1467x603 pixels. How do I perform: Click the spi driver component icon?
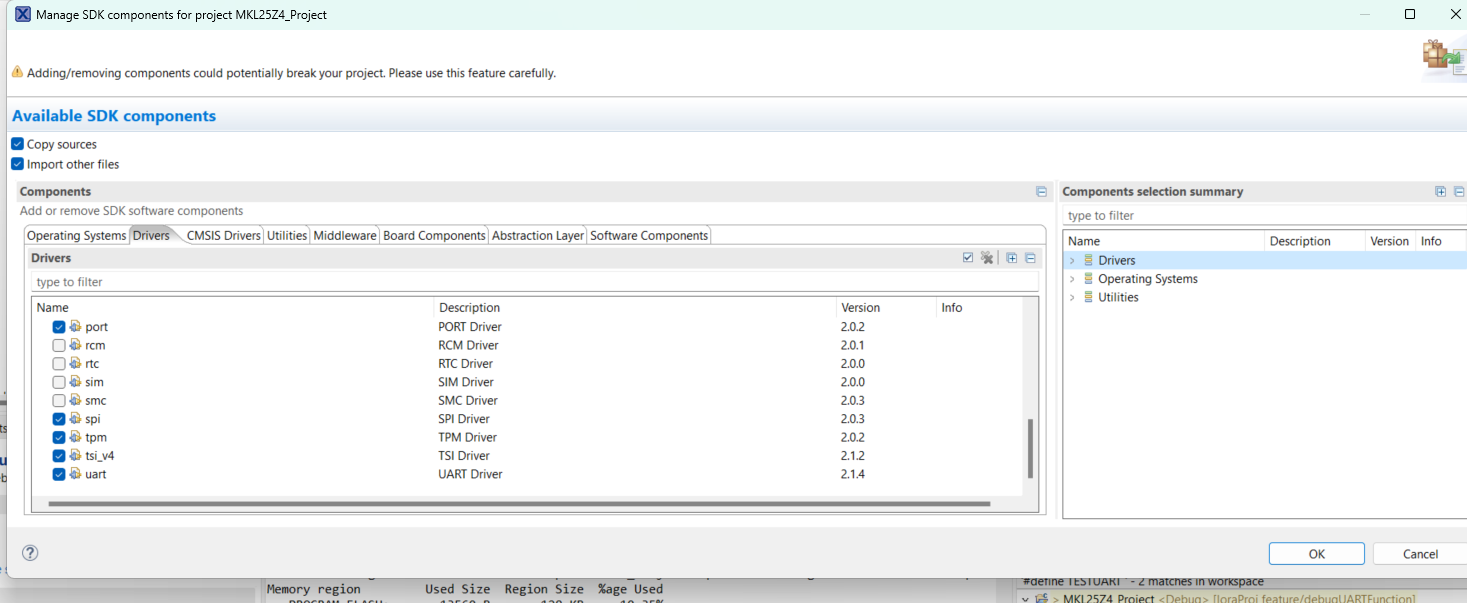(75, 419)
